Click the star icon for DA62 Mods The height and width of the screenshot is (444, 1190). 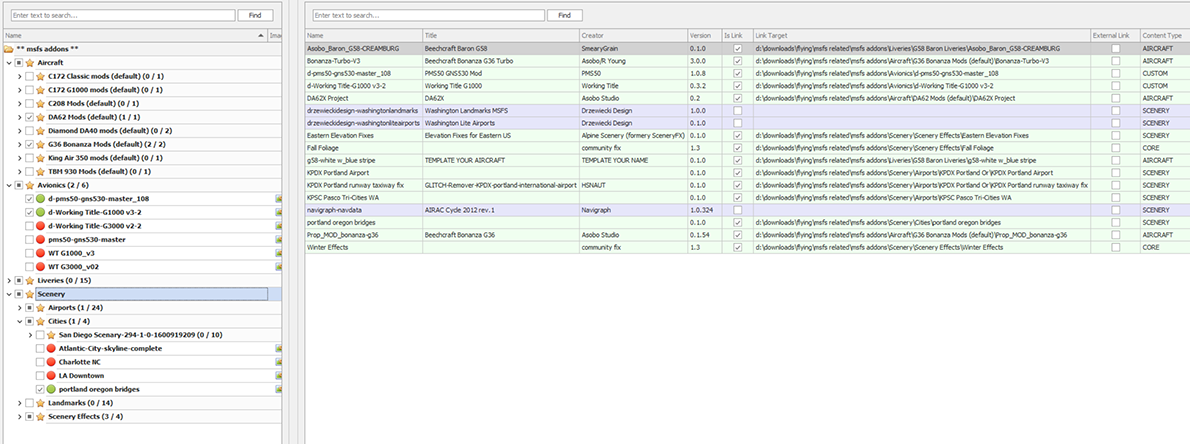pyautogui.click(x=40, y=117)
